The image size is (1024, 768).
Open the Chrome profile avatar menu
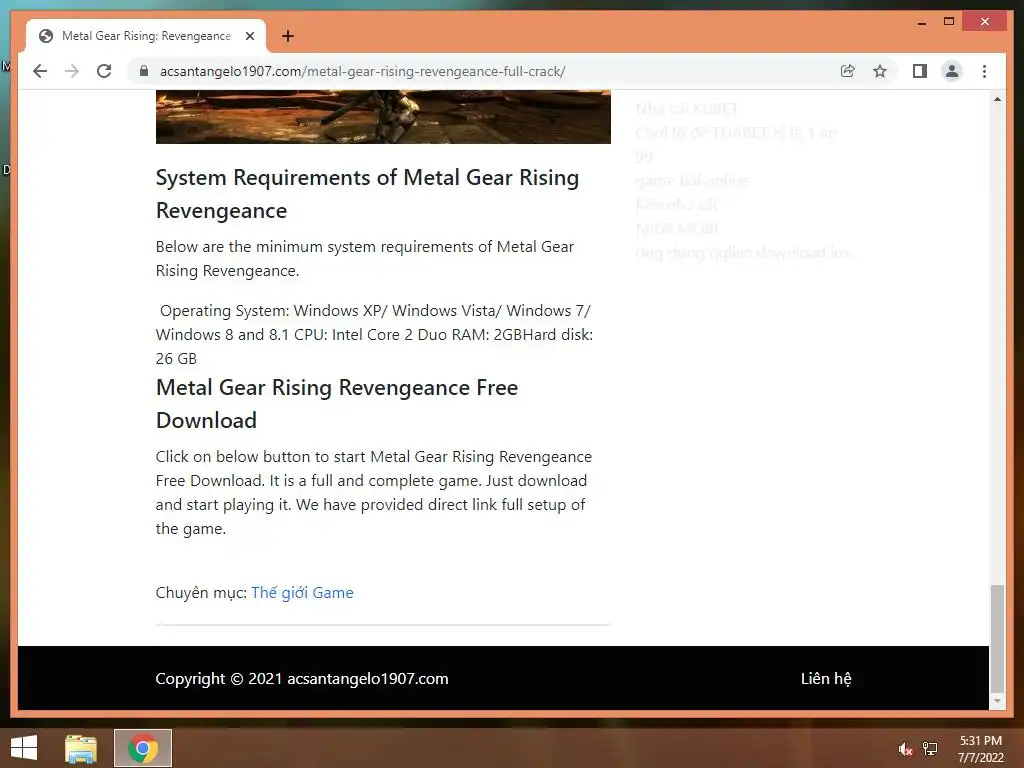point(952,71)
